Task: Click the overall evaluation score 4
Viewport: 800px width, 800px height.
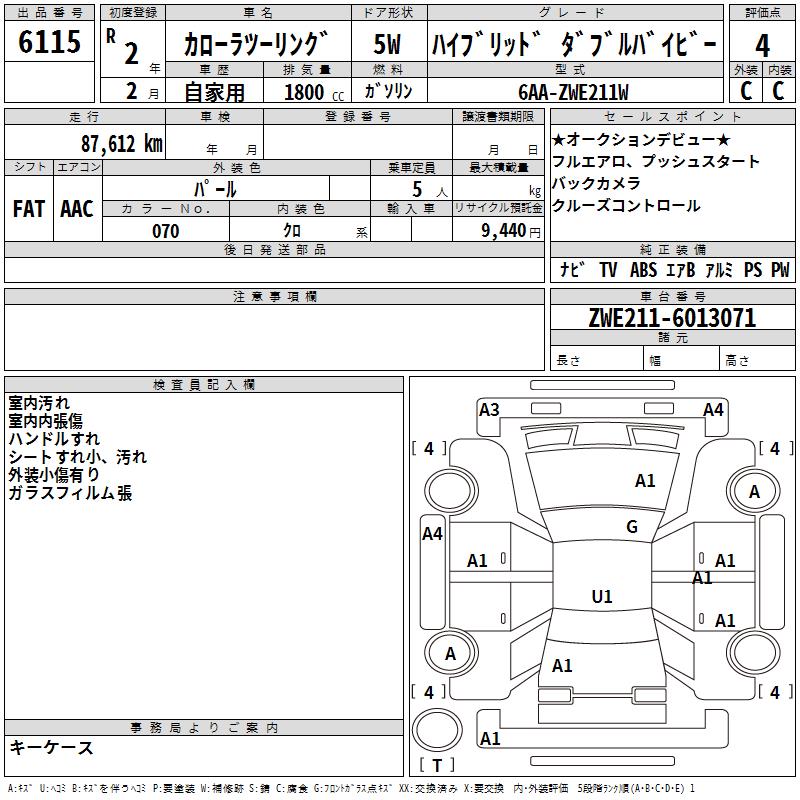Action: [x=763, y=44]
